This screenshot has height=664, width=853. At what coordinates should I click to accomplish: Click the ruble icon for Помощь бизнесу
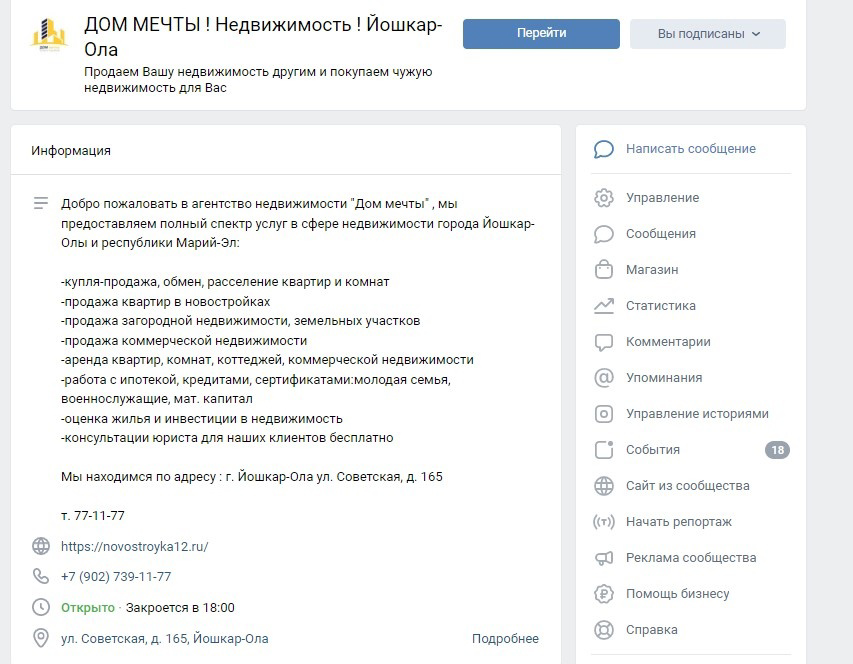[x=603, y=594]
